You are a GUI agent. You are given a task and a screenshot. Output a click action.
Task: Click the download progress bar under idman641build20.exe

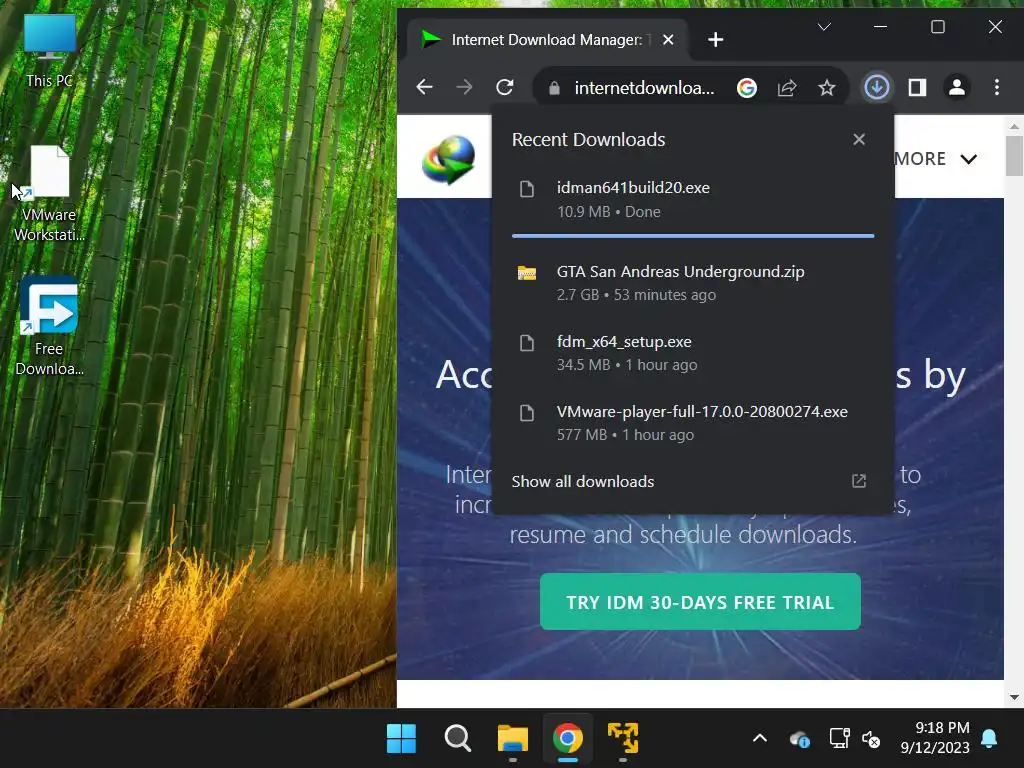tap(693, 236)
